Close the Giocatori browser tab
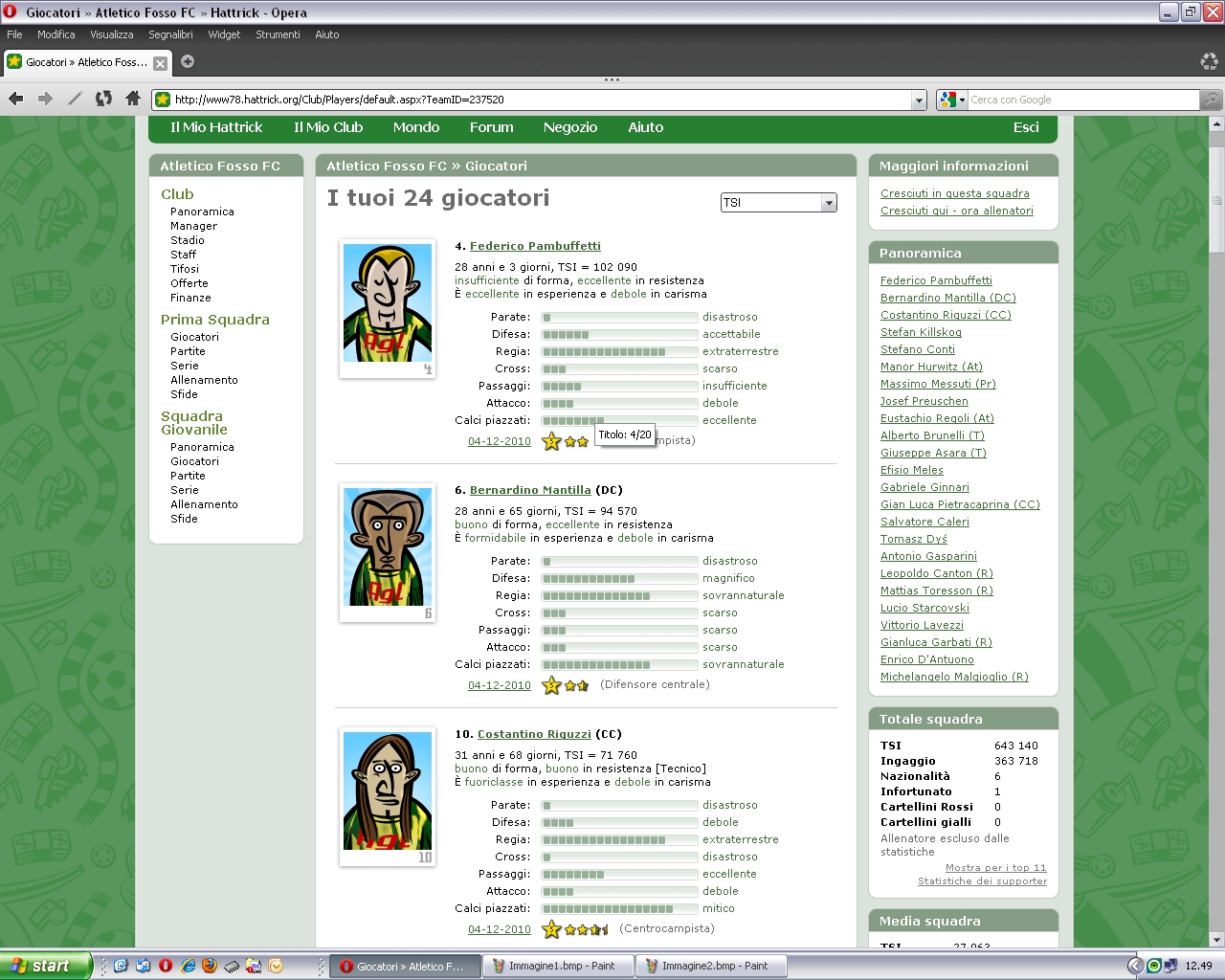 coord(160,63)
